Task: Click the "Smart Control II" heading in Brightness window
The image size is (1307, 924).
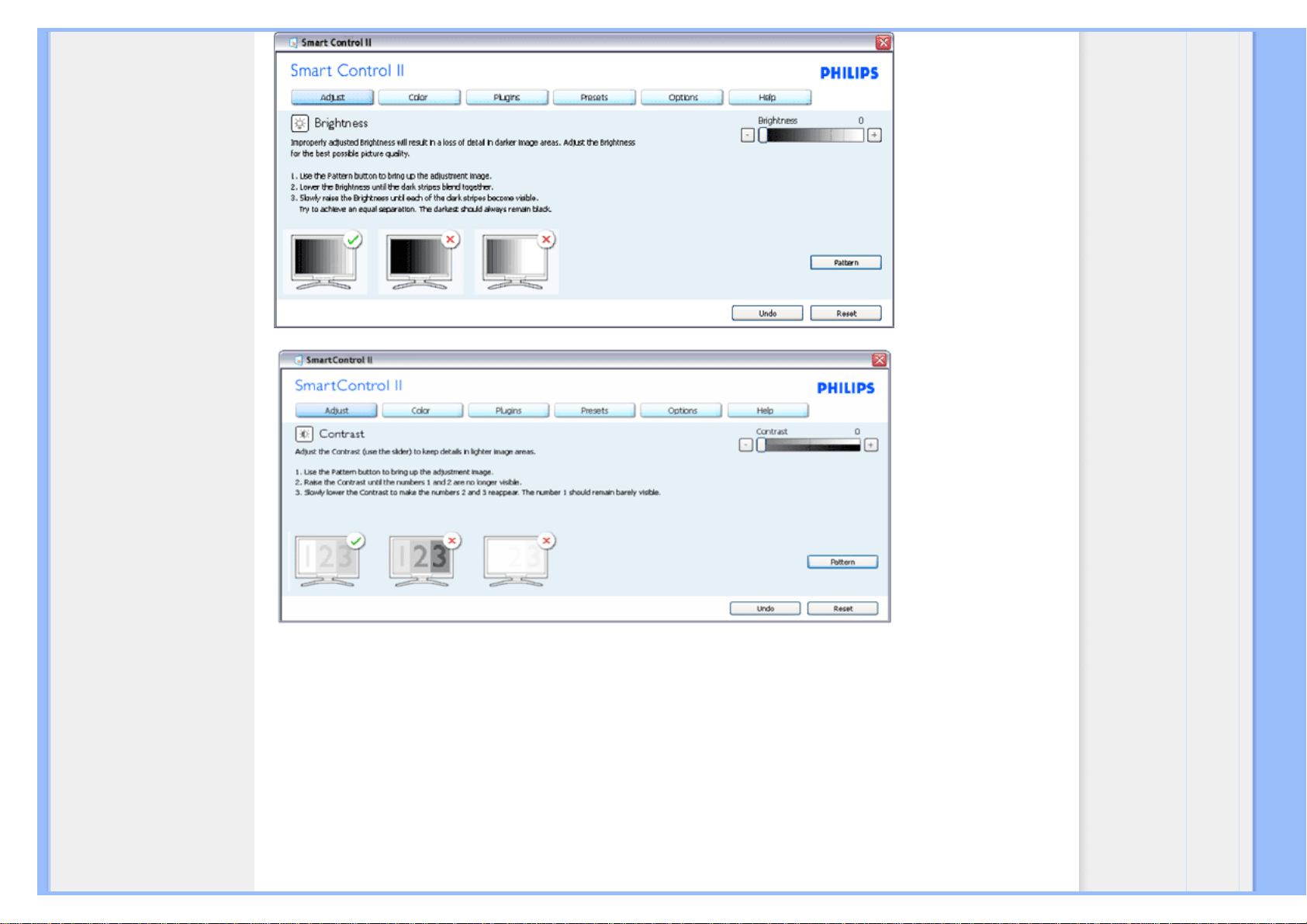Action: 347,71
